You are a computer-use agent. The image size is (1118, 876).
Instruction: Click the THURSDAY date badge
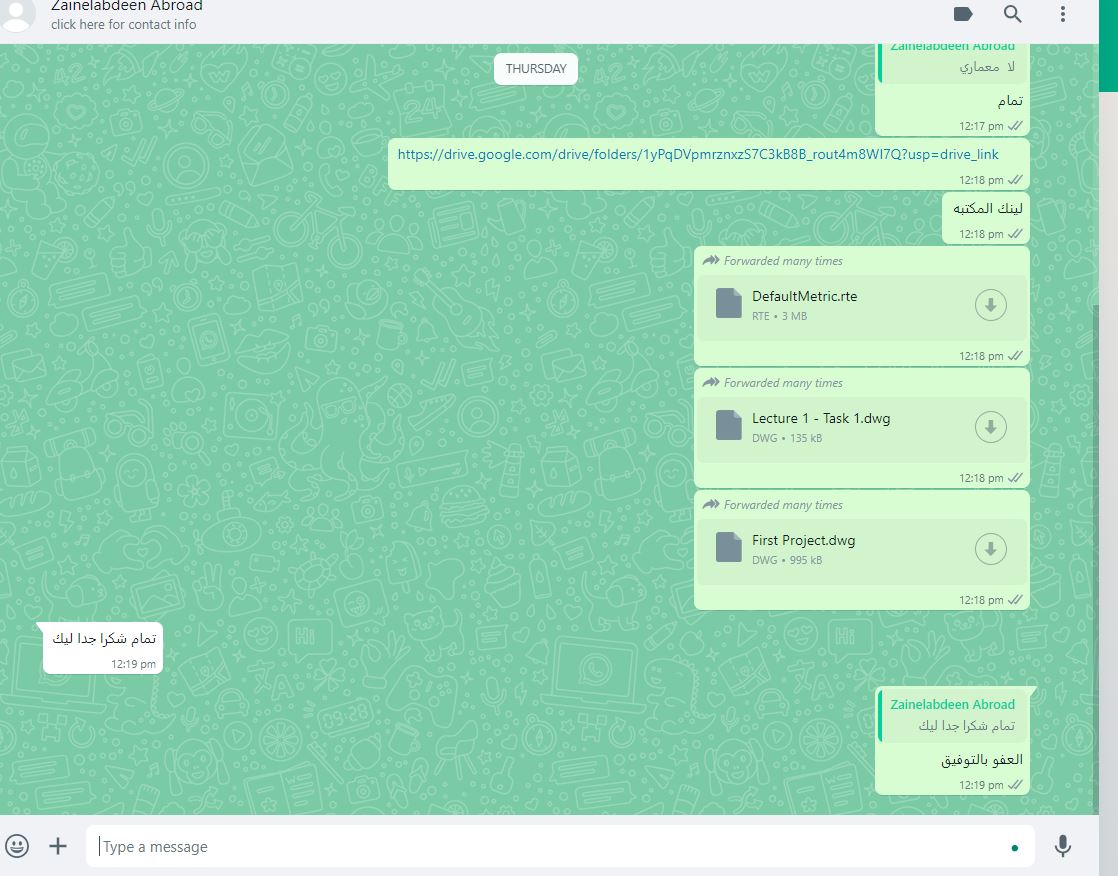click(535, 68)
